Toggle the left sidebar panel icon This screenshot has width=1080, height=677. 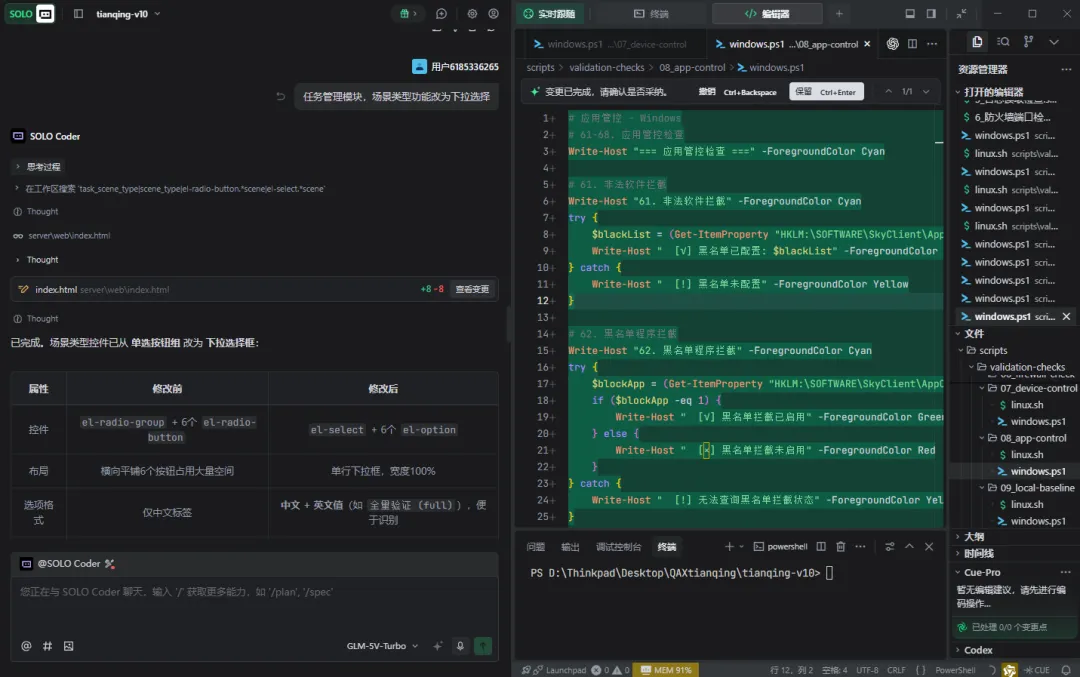tap(79, 14)
